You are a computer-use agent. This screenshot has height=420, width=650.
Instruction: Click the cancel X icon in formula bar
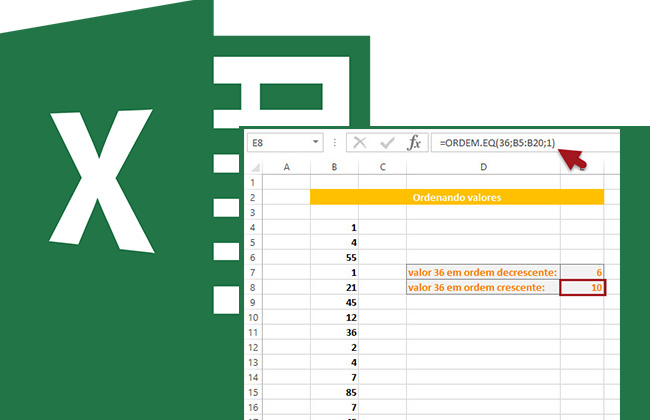pos(359,143)
